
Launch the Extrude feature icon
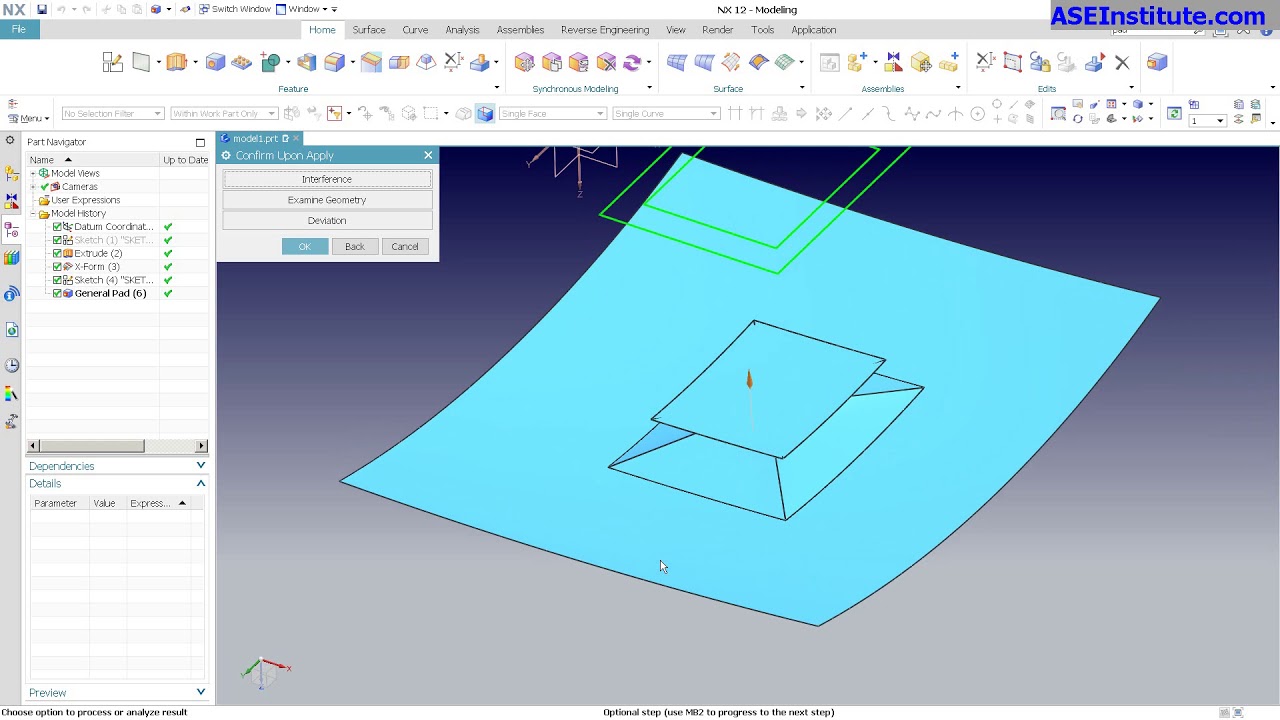(176, 63)
